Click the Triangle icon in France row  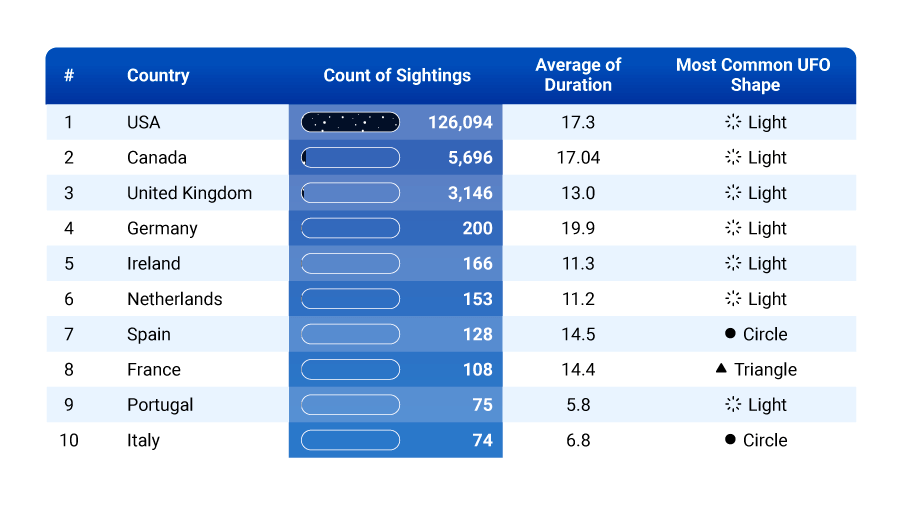pos(722,369)
